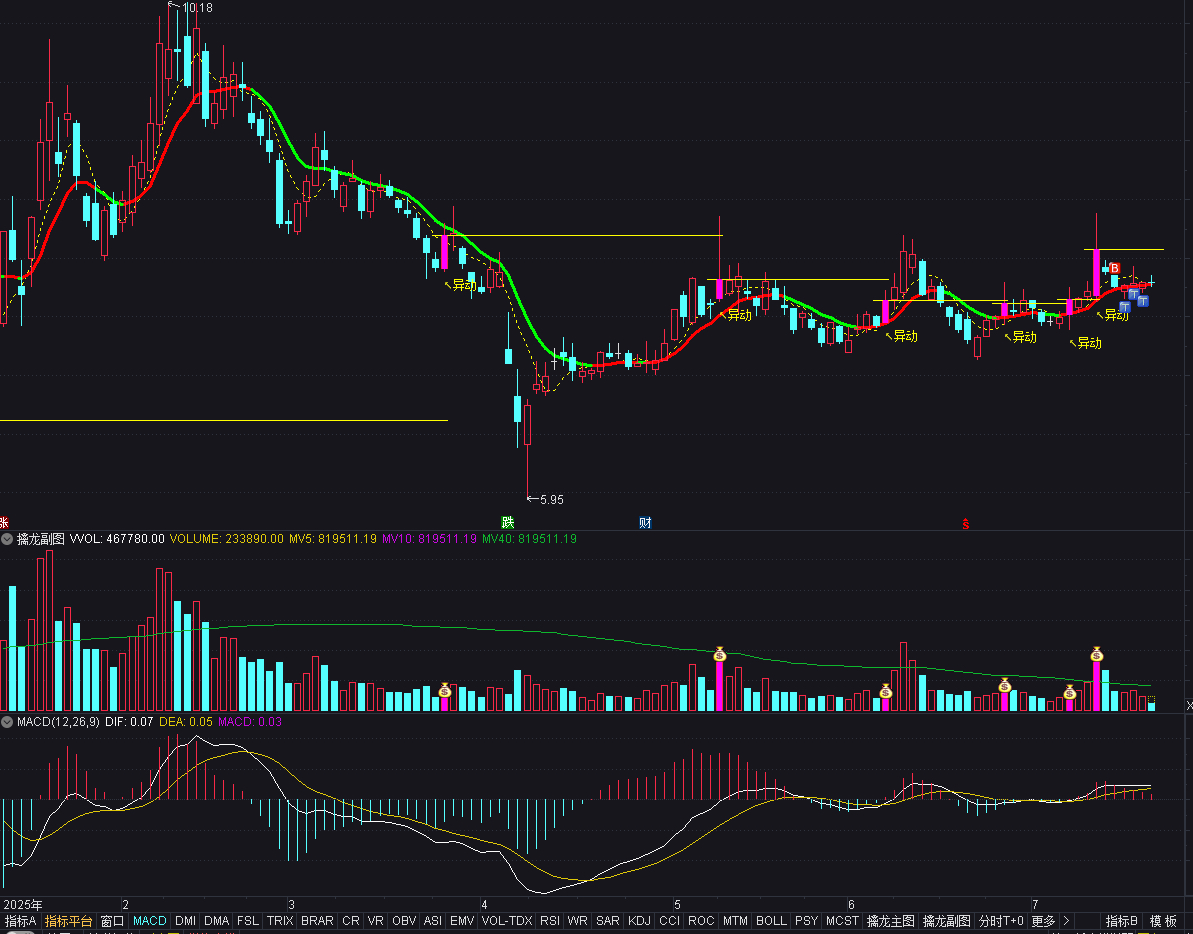Click the small X at volume panel edge
1193x934 pixels.
point(1189,706)
